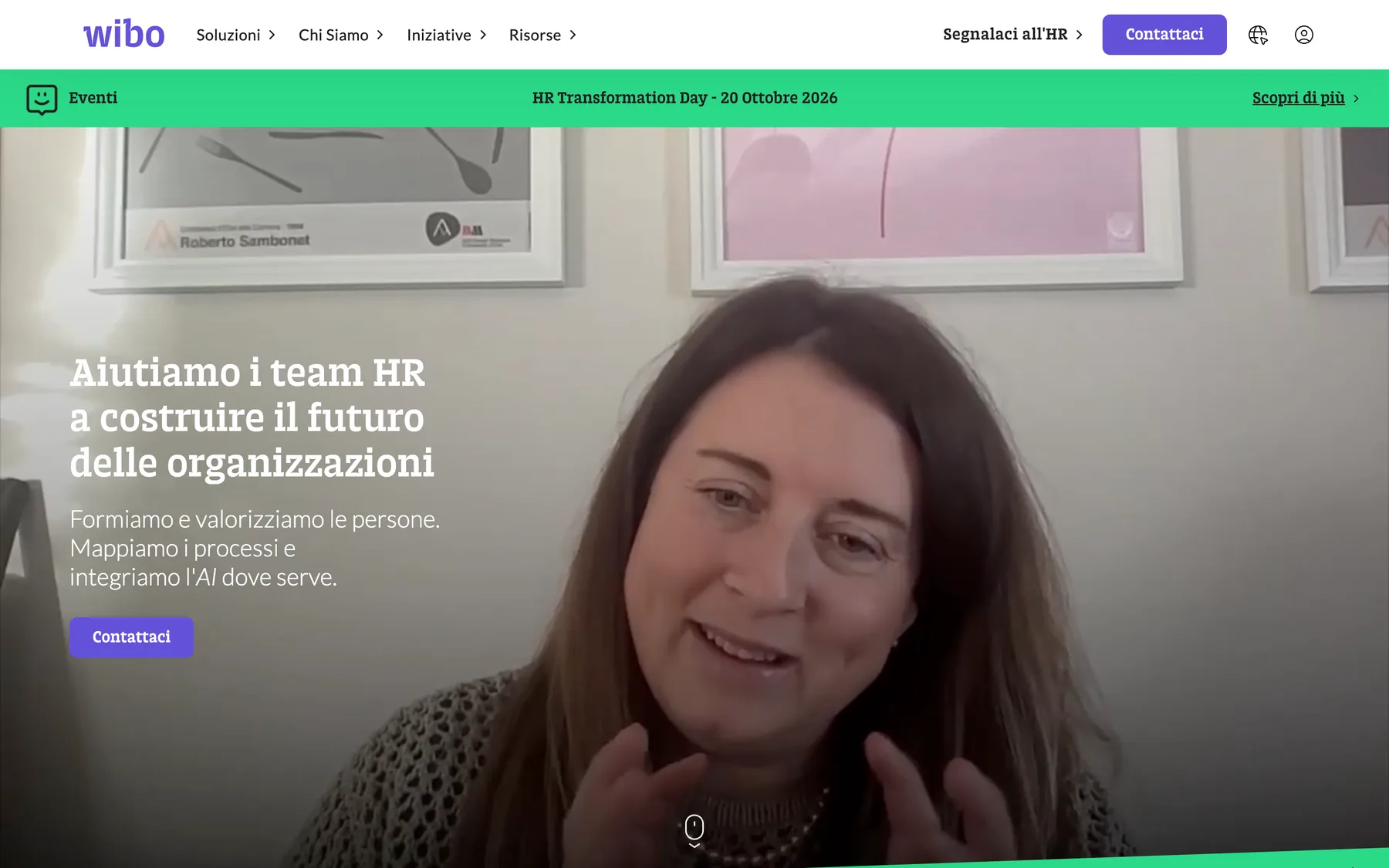Click the header Contattaci button

click(1164, 34)
